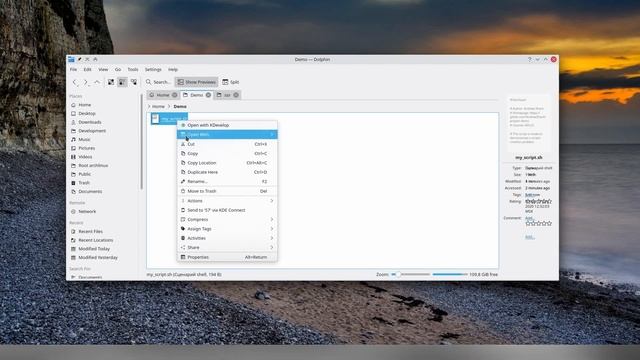Switch to Details view mode
The height and width of the screenshot is (360, 640).
(x=134, y=82)
